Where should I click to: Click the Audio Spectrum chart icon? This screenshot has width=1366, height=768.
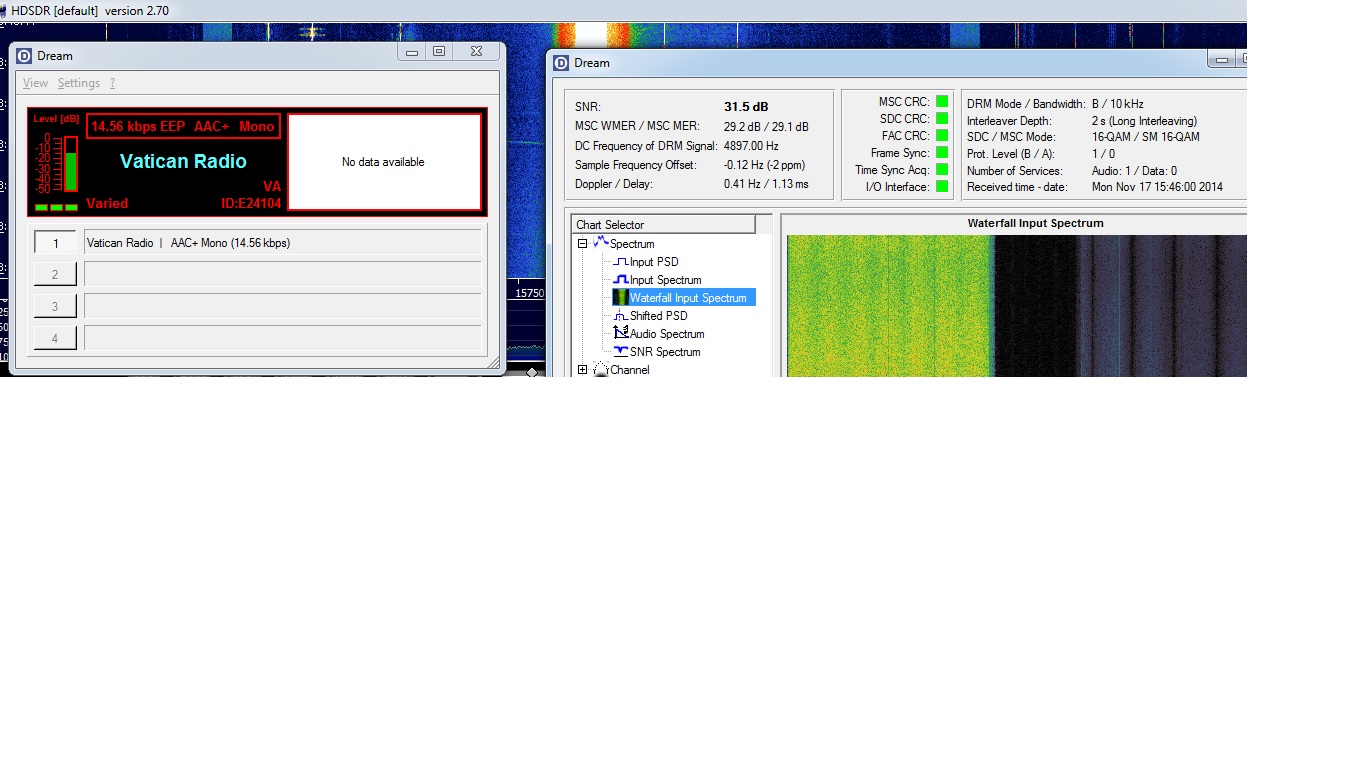click(620, 334)
